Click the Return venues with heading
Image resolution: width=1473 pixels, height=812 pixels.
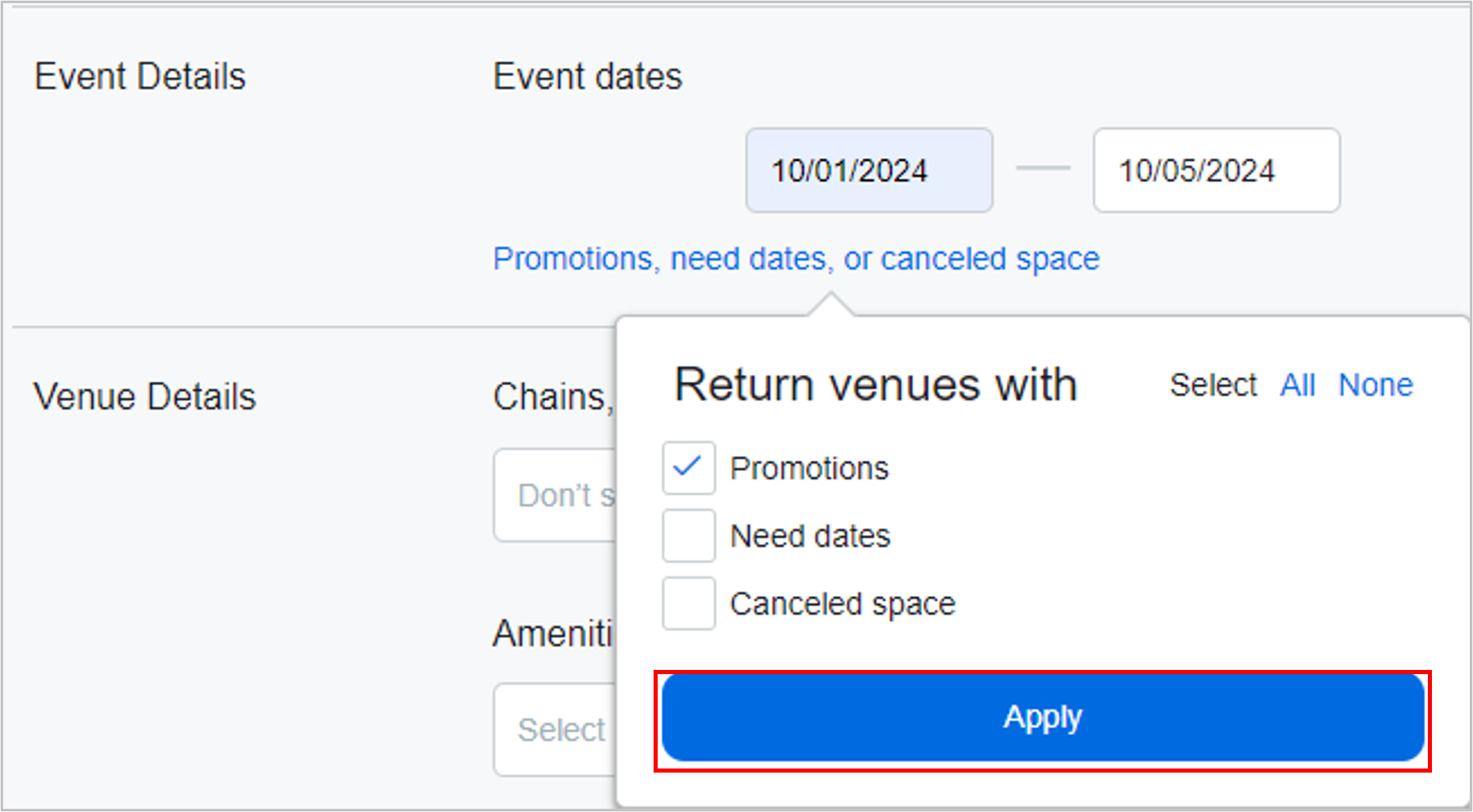[x=875, y=385]
